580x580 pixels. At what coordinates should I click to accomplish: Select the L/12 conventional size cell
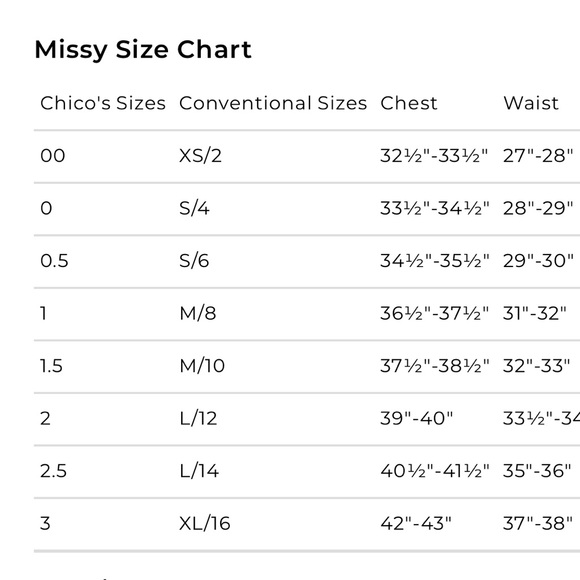click(198, 418)
